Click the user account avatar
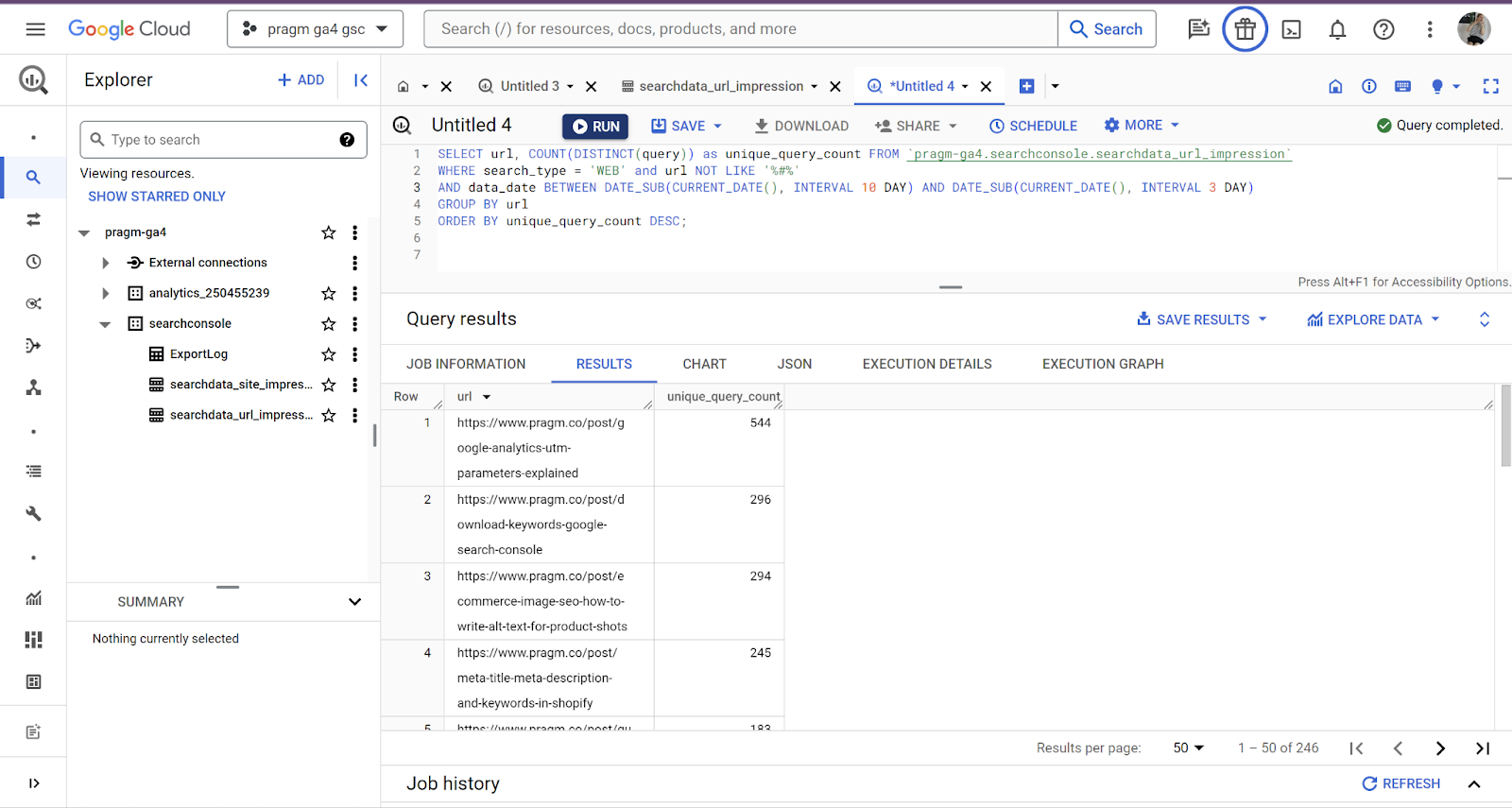 (x=1474, y=29)
